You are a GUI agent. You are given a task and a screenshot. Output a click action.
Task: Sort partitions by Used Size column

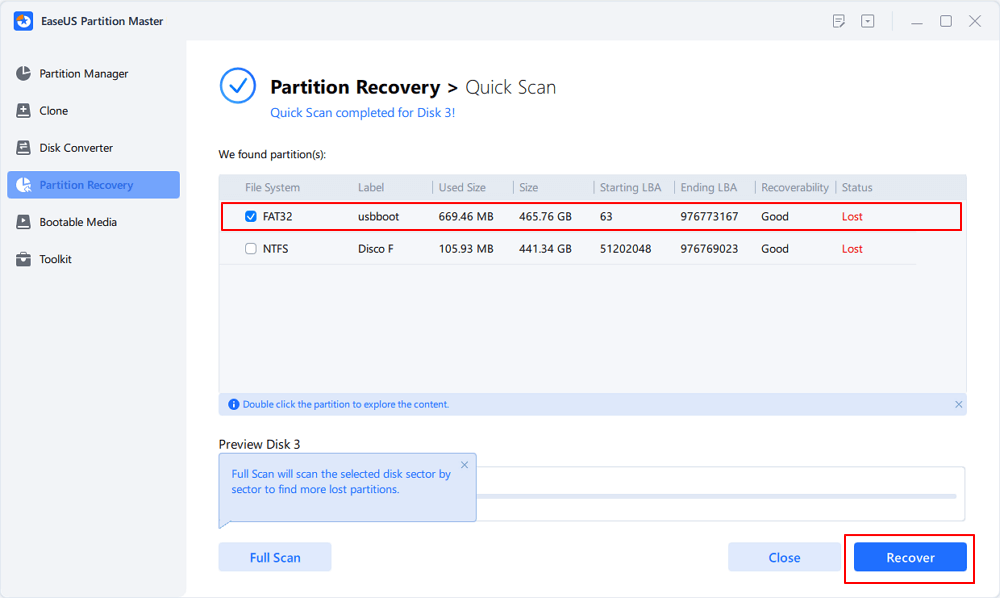461,187
